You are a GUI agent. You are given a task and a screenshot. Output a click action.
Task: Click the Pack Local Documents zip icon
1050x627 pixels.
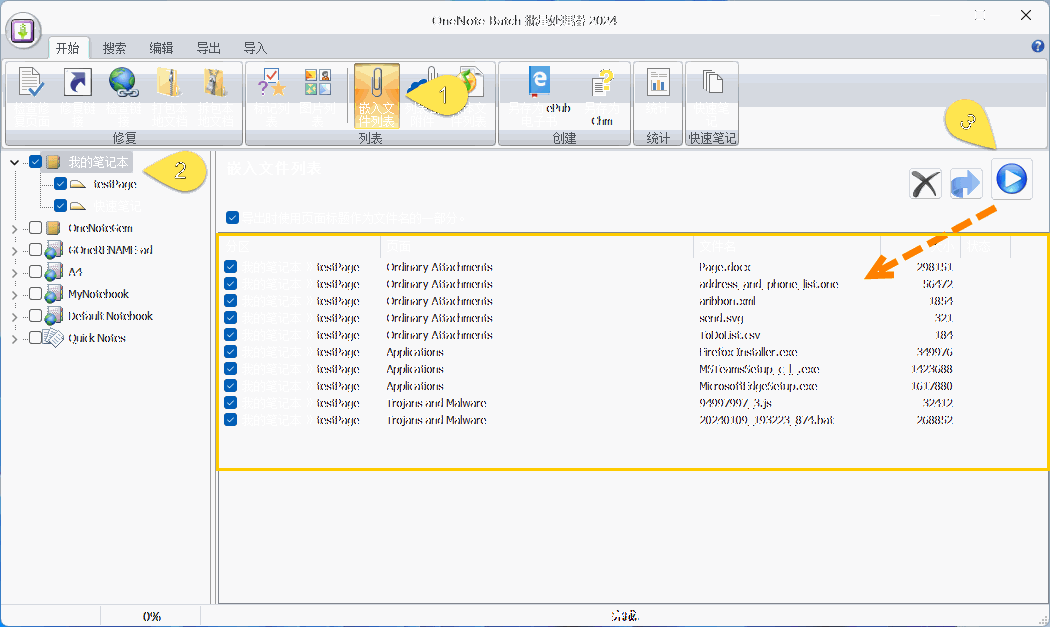click(x=169, y=82)
